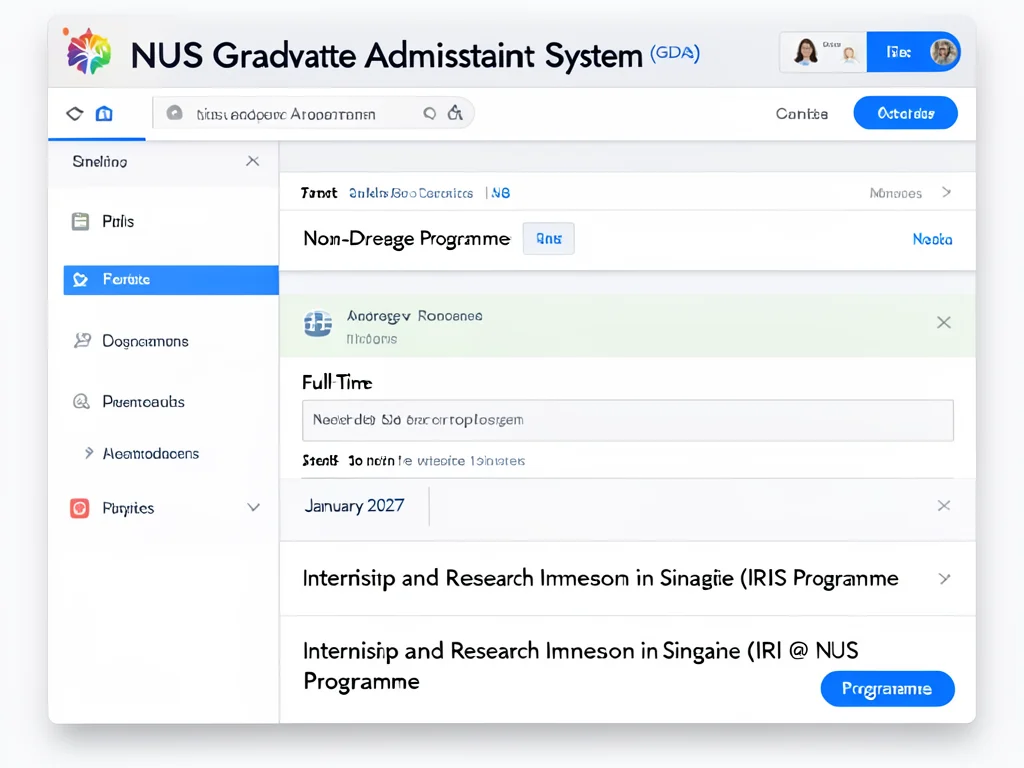Dismiss the green Anoregev Roneenee banner

pos(944,322)
